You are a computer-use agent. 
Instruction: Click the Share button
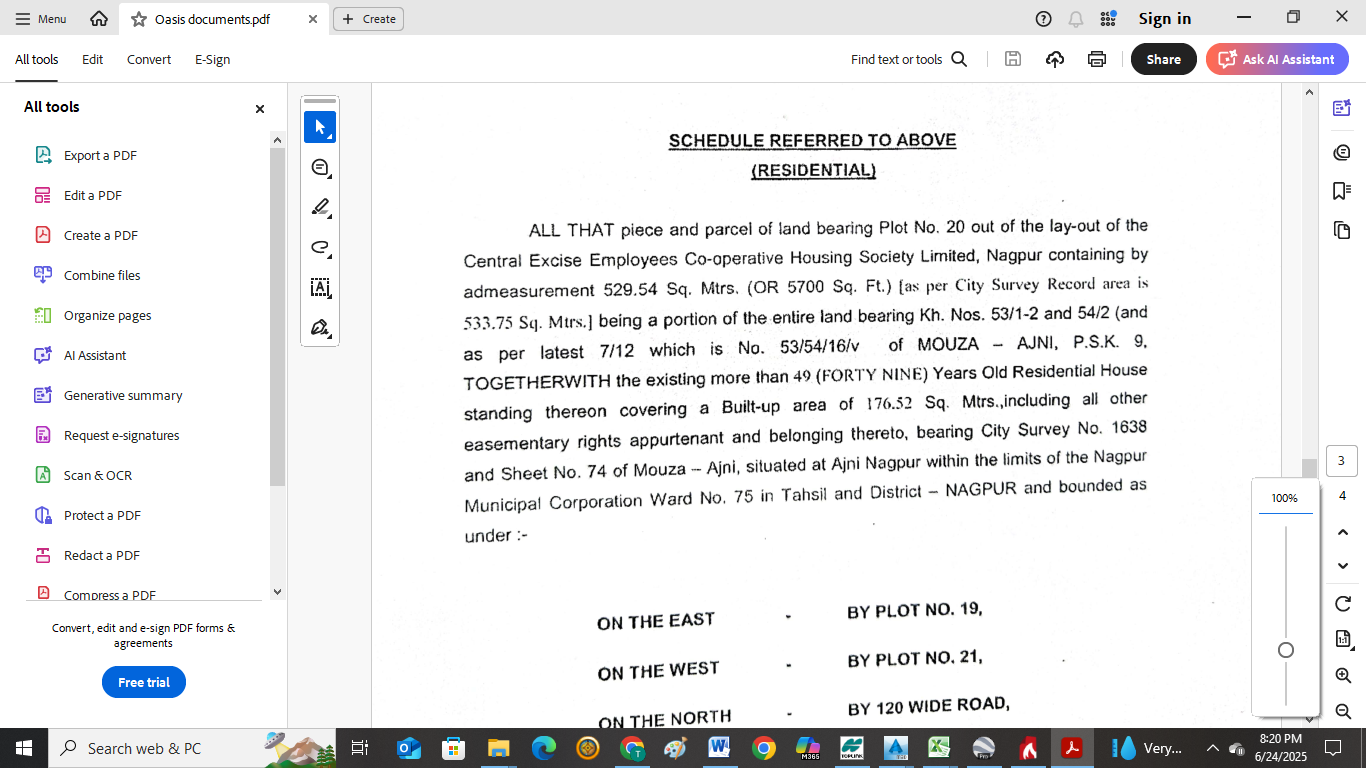1163,59
